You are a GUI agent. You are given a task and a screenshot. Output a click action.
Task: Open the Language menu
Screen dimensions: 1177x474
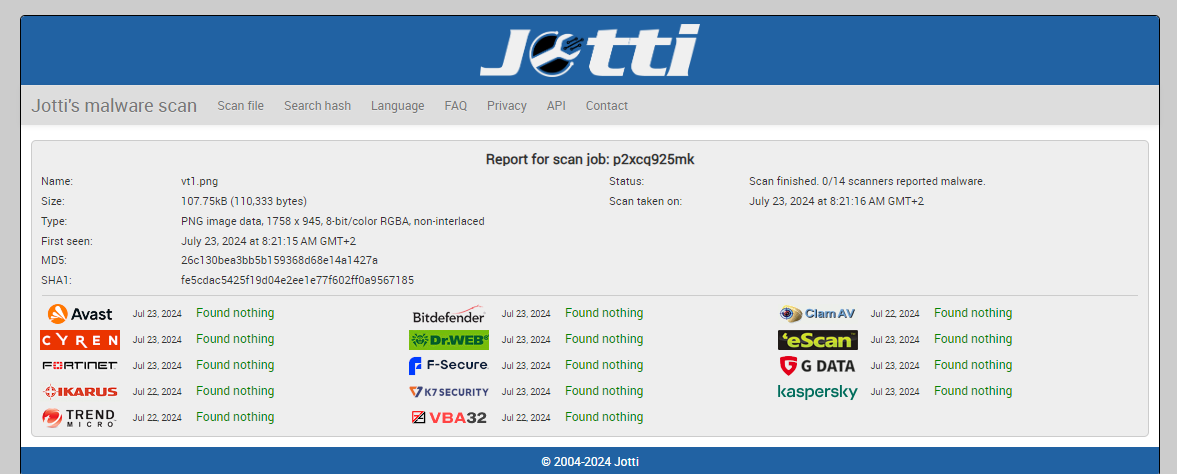click(398, 106)
